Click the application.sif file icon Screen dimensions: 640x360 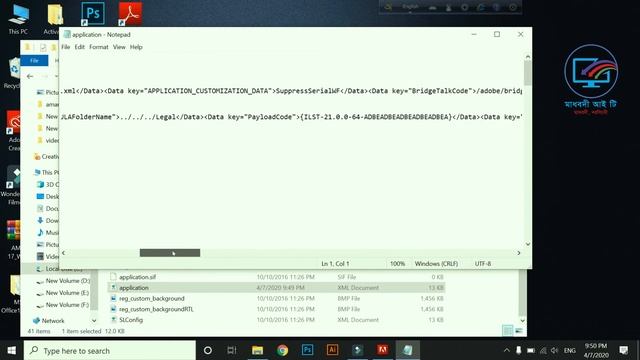(x=114, y=277)
